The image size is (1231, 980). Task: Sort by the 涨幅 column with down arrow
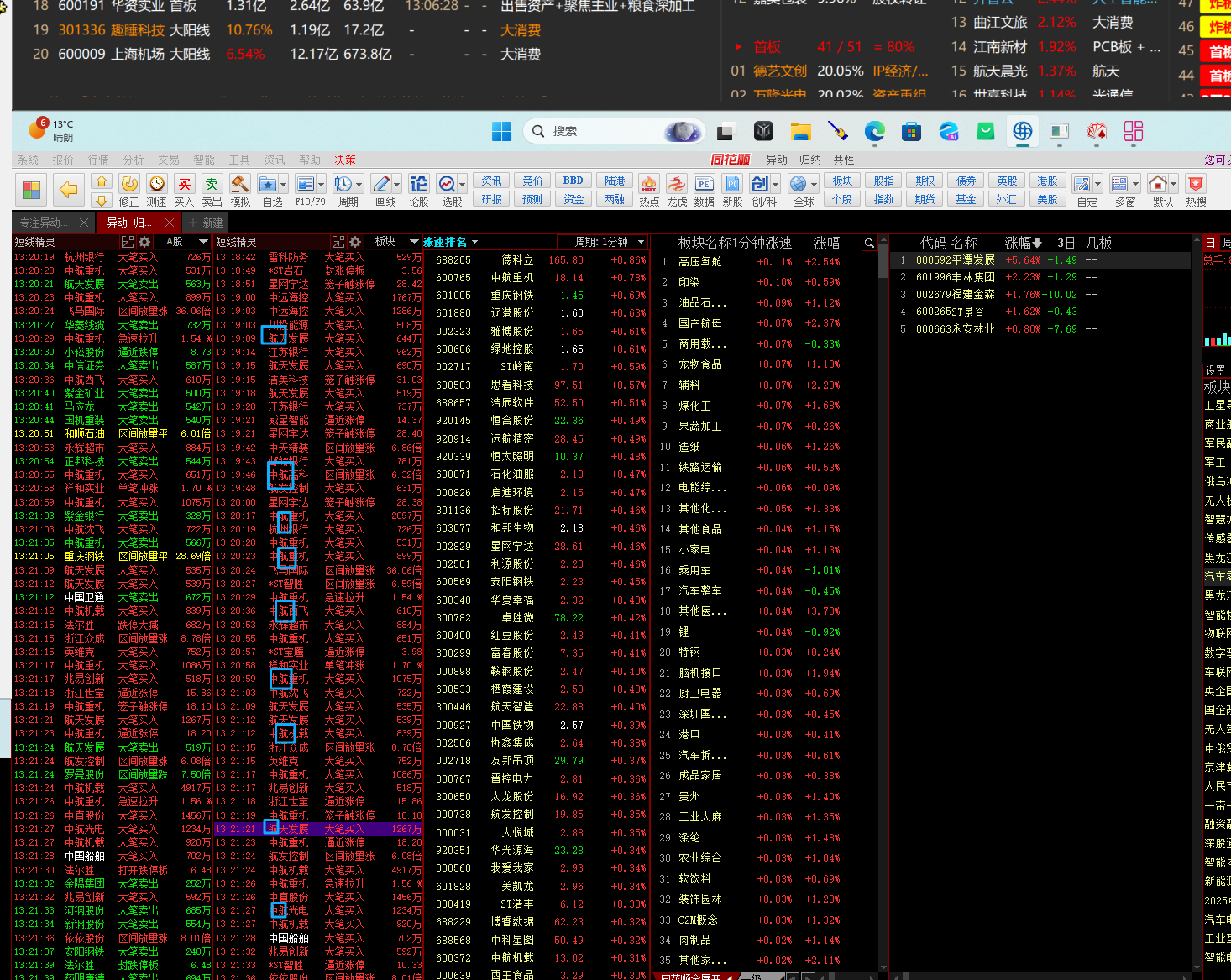coord(1024,243)
